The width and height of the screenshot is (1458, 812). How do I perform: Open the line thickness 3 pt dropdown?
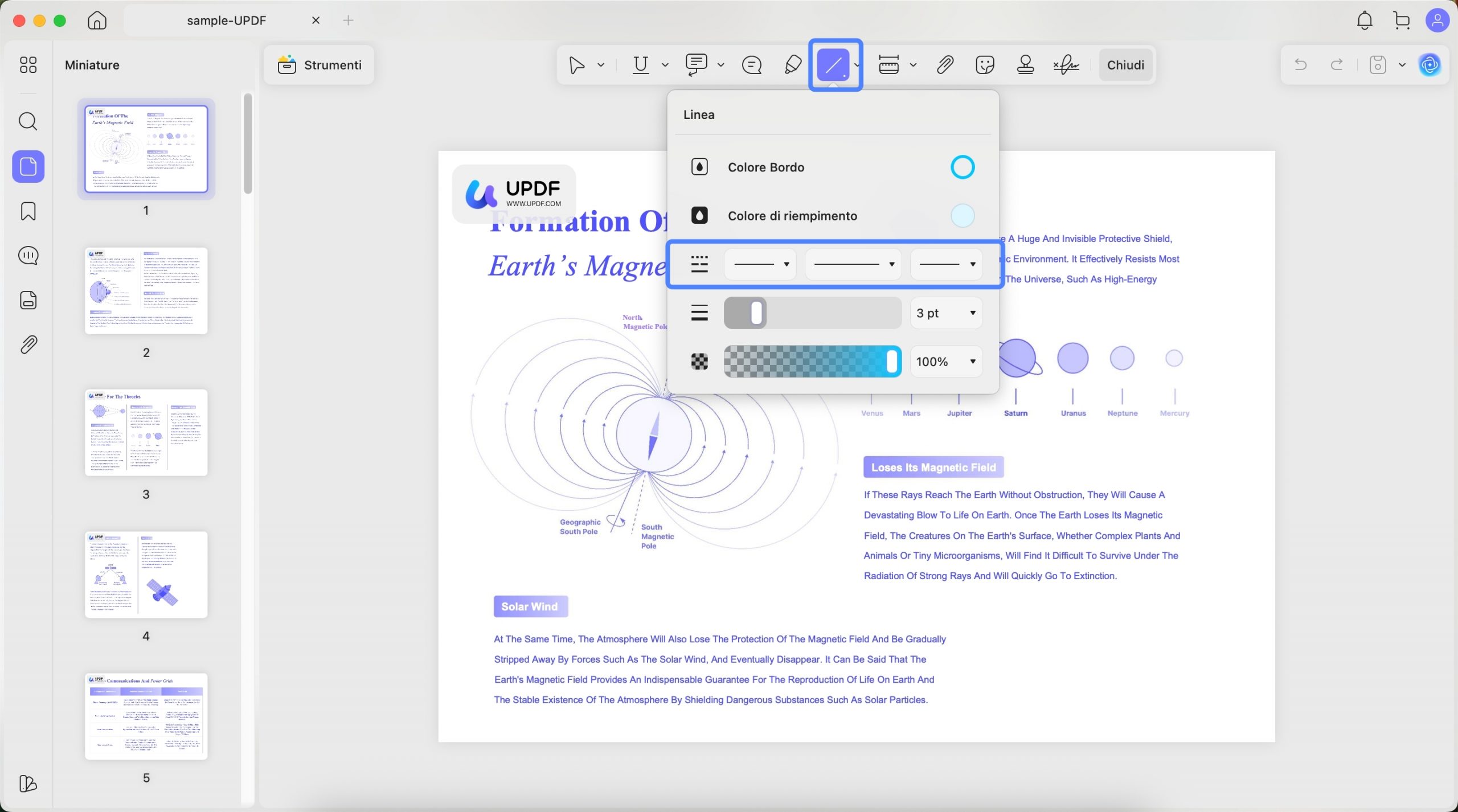click(945, 313)
